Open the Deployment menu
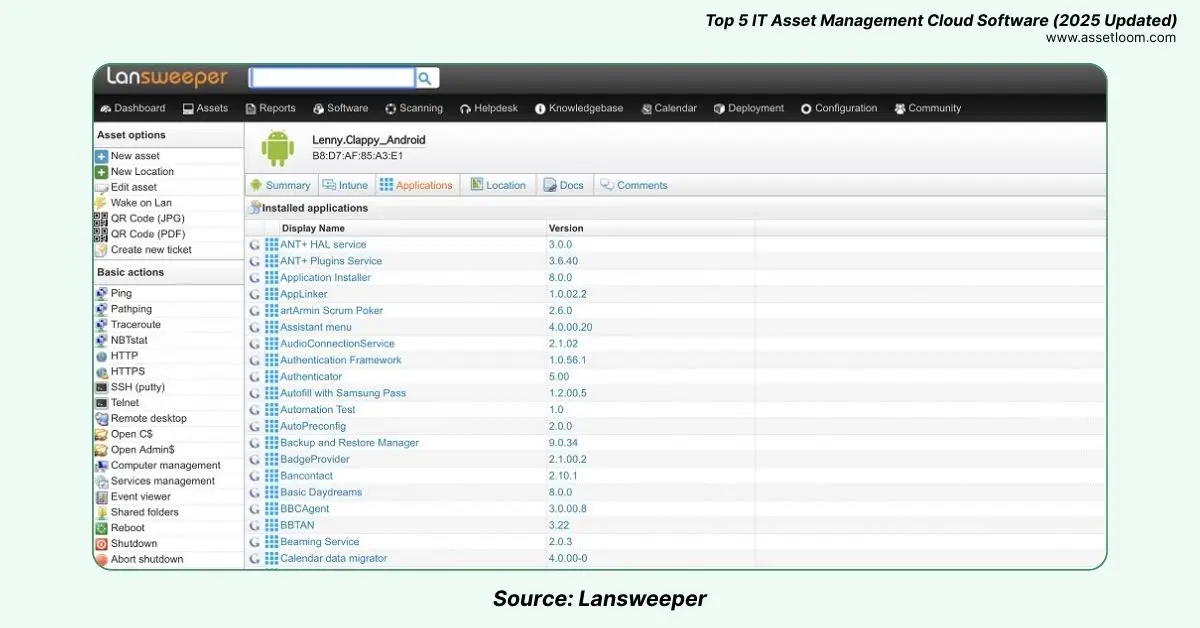Screen dimensions: 1200x628 pyautogui.click(x=749, y=108)
